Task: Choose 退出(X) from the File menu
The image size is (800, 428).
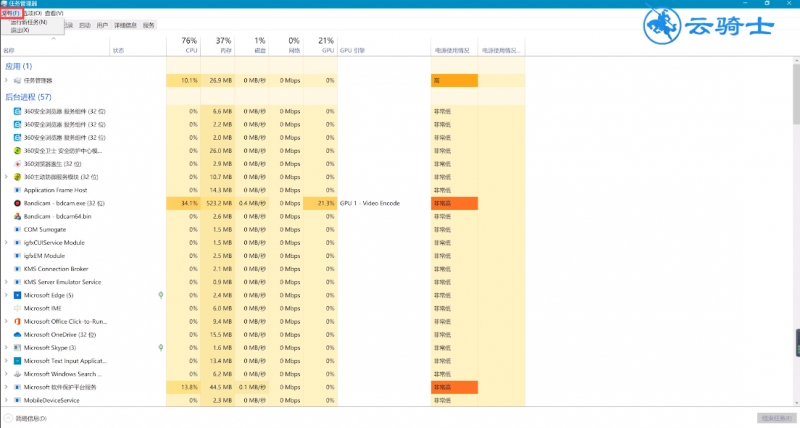Action: click(20, 30)
